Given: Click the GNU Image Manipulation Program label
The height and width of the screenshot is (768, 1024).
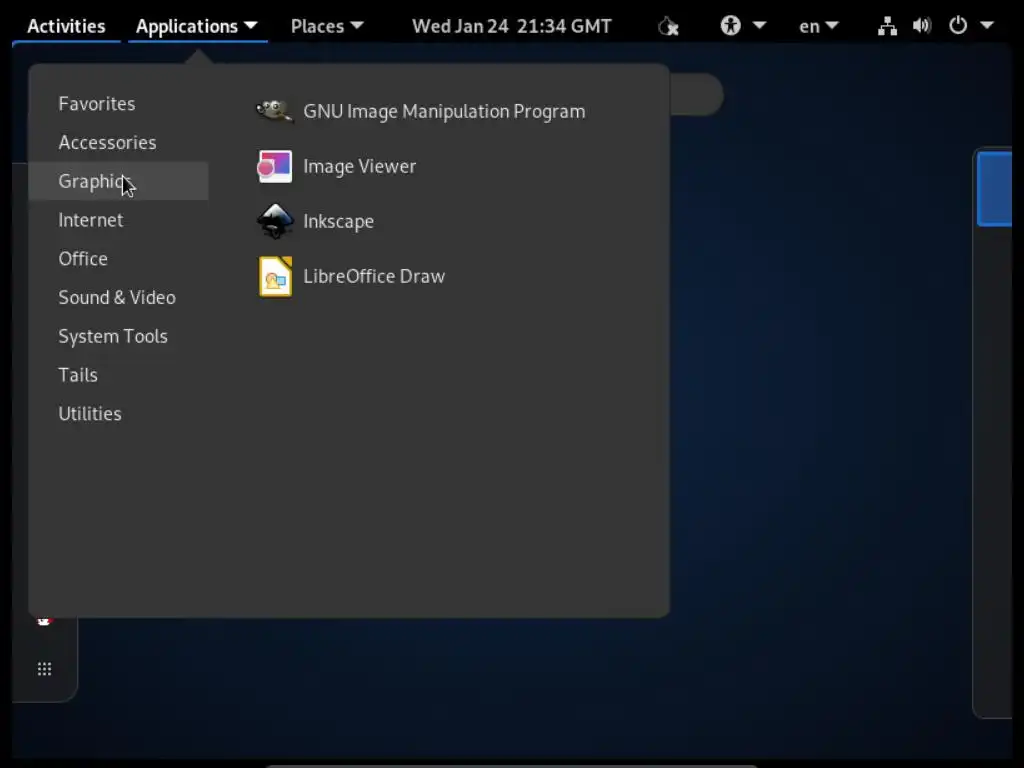Looking at the screenshot, I should (444, 112).
